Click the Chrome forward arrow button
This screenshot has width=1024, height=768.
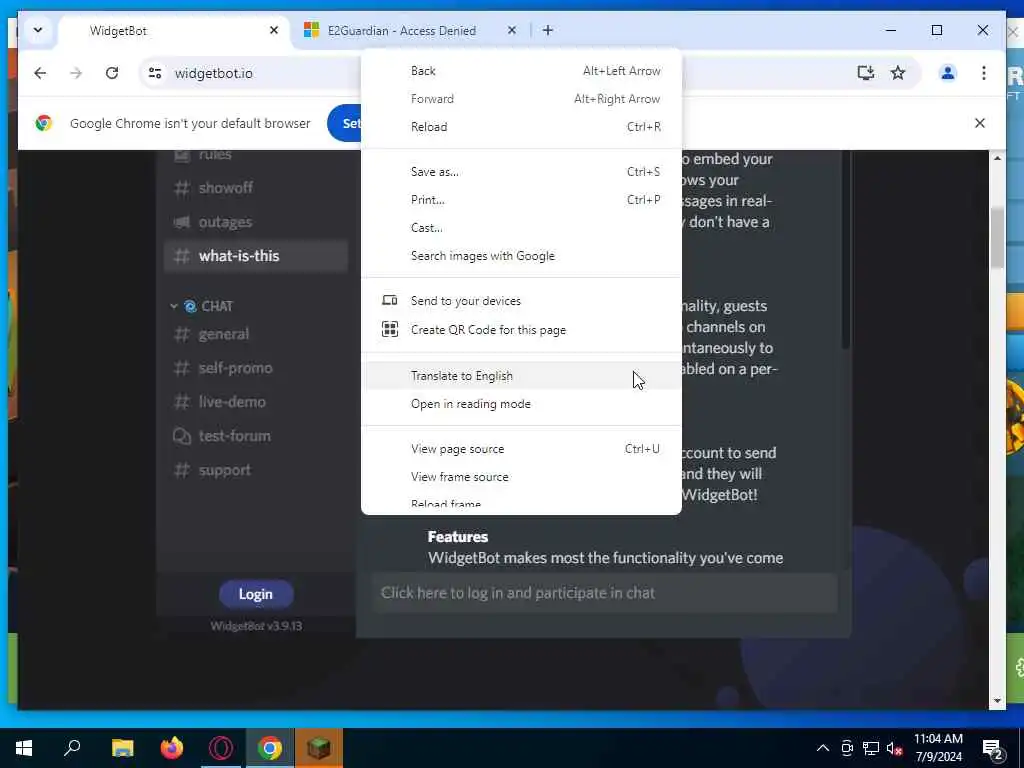click(x=76, y=73)
